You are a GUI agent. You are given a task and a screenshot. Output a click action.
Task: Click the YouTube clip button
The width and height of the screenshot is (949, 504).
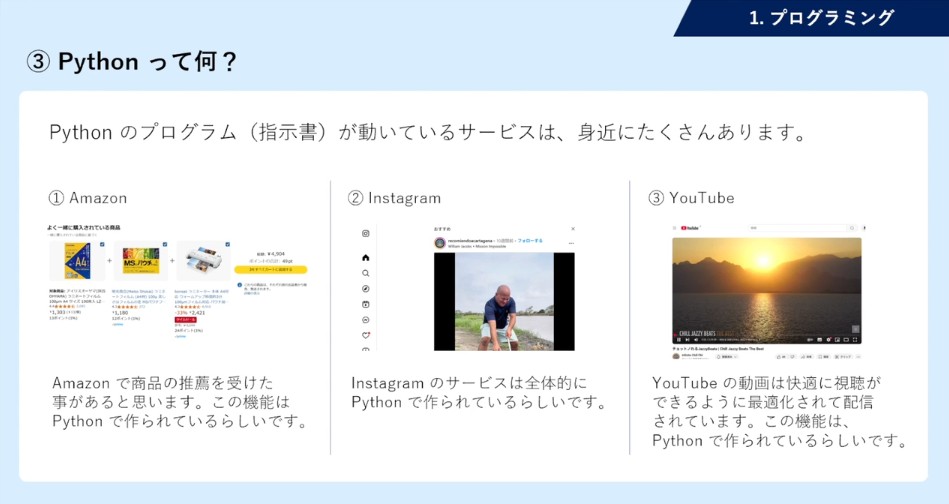(x=843, y=357)
